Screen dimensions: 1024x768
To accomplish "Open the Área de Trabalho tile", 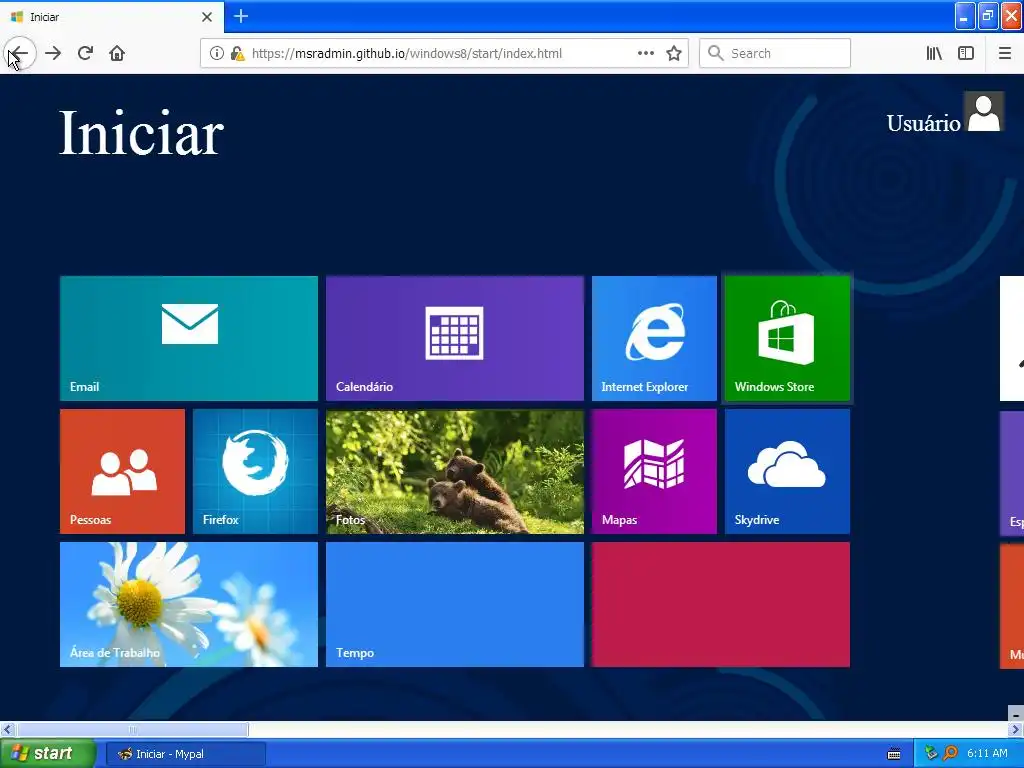I will tap(189, 605).
